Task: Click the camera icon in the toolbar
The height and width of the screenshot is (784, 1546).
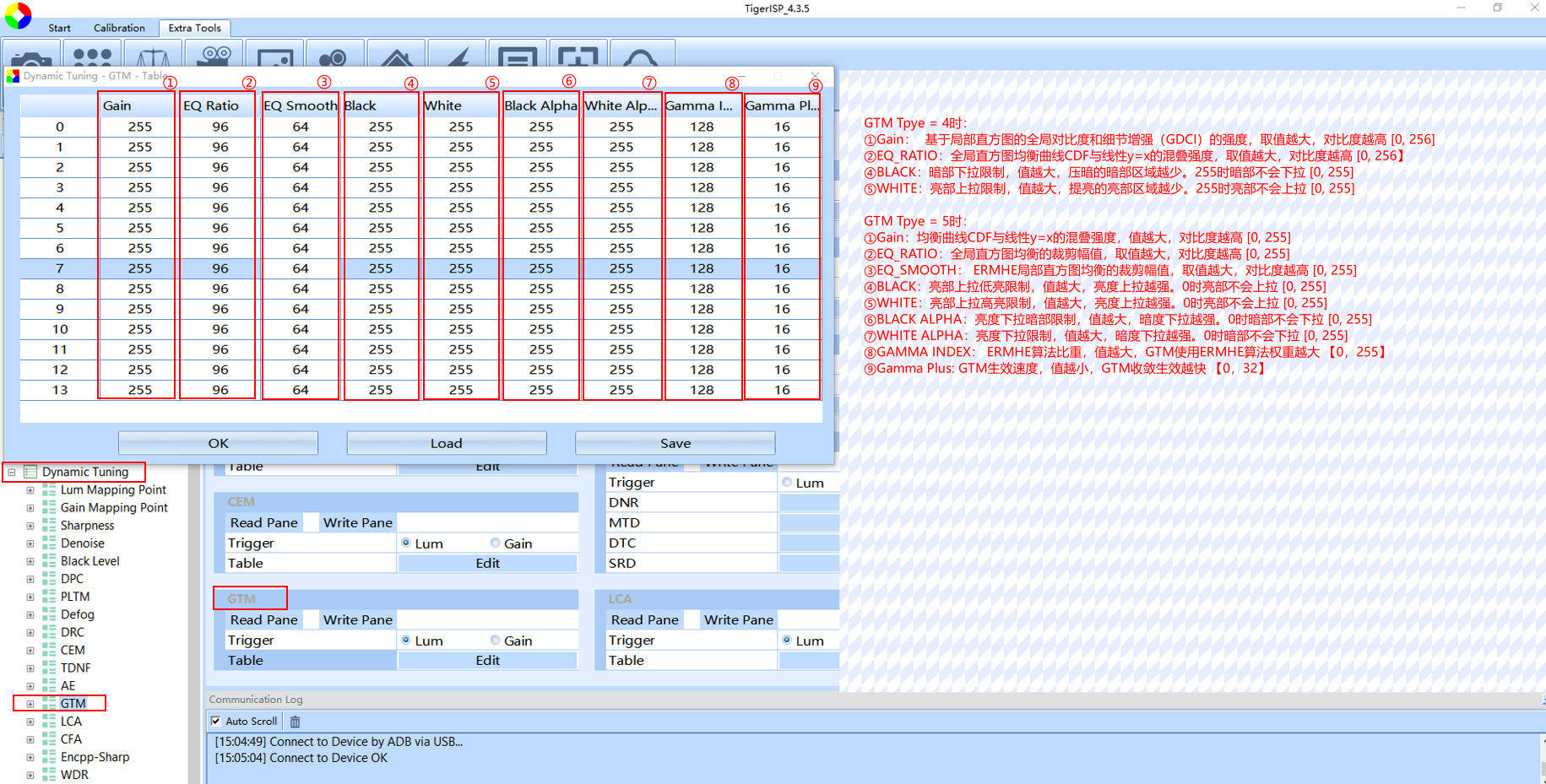Action: point(32,57)
